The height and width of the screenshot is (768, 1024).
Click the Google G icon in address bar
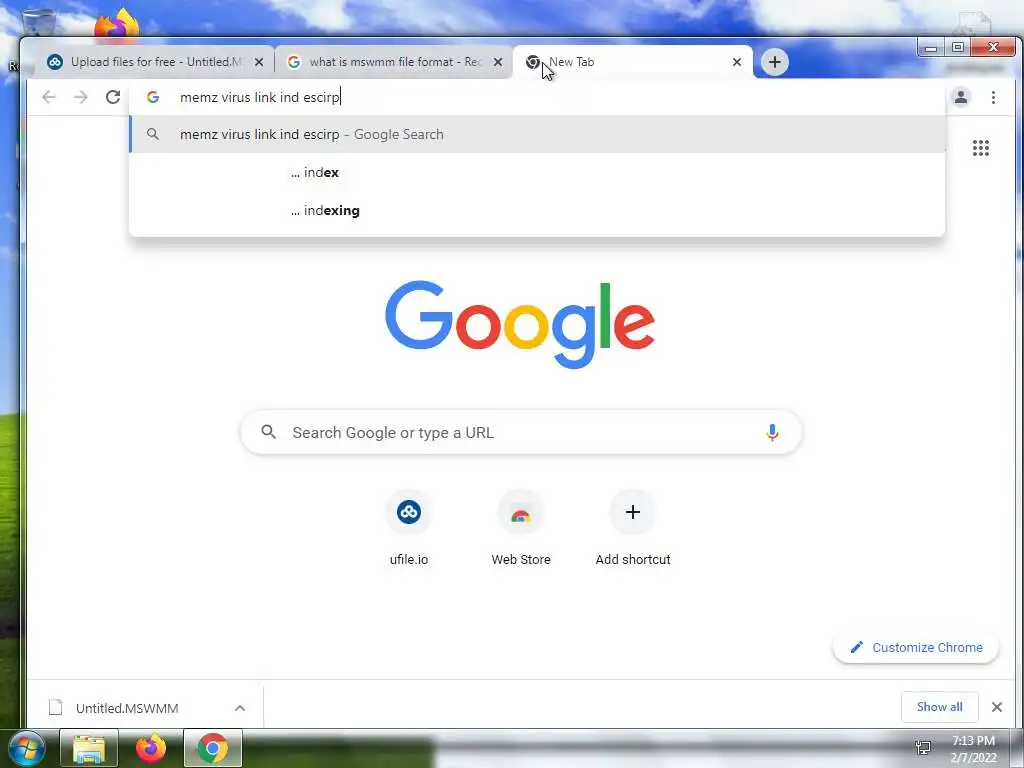[153, 97]
